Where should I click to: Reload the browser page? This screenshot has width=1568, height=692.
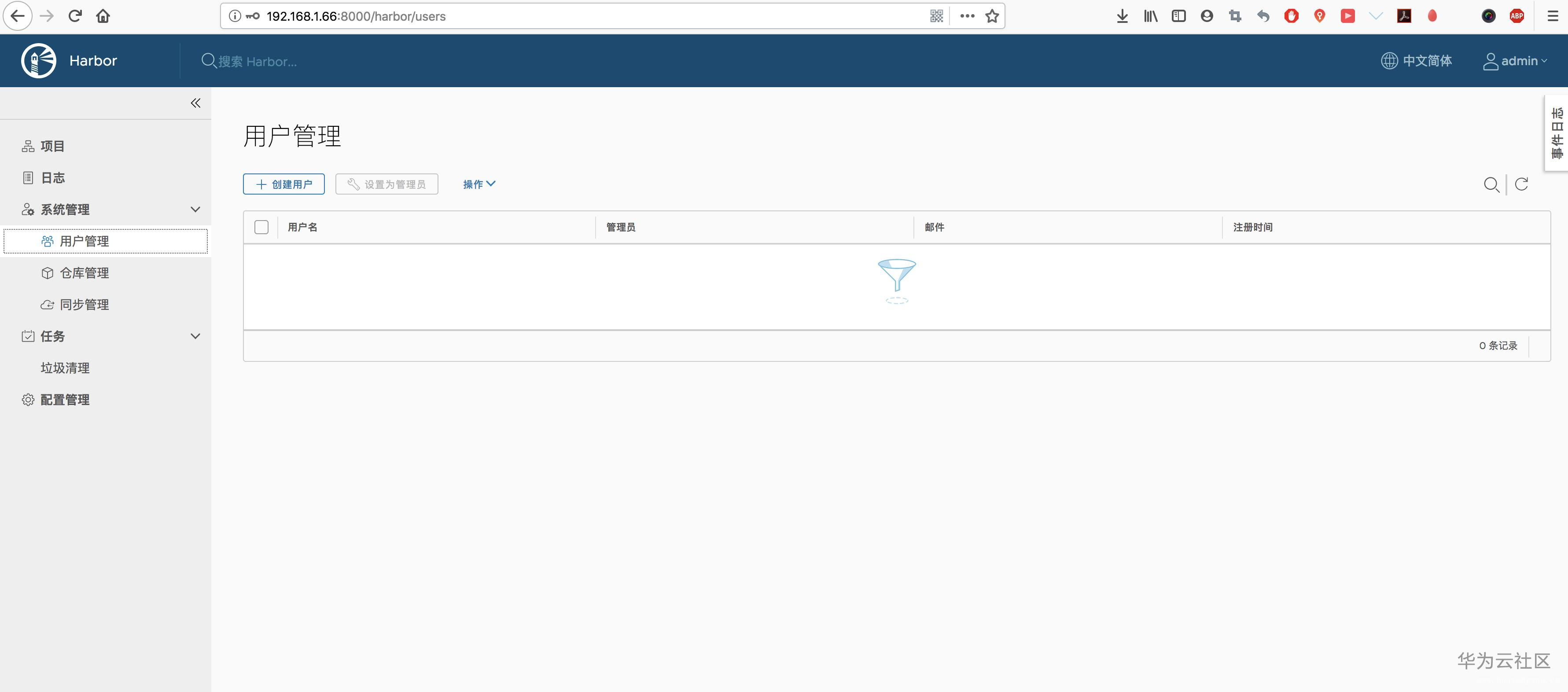point(75,16)
